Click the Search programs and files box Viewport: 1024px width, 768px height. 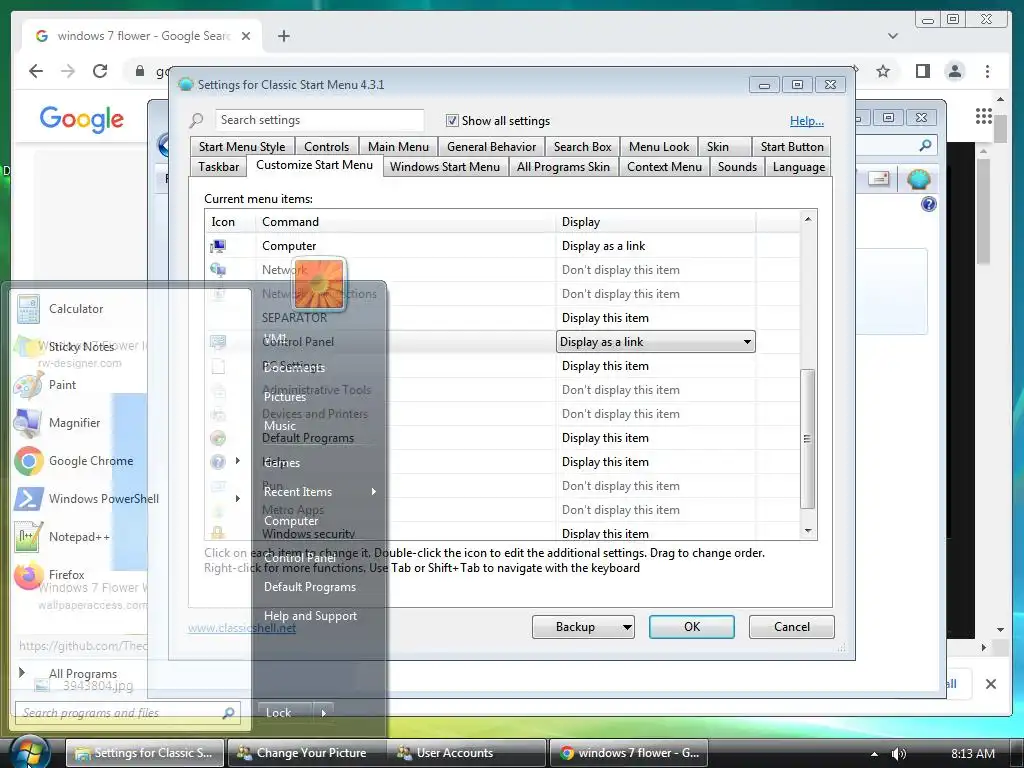point(128,712)
